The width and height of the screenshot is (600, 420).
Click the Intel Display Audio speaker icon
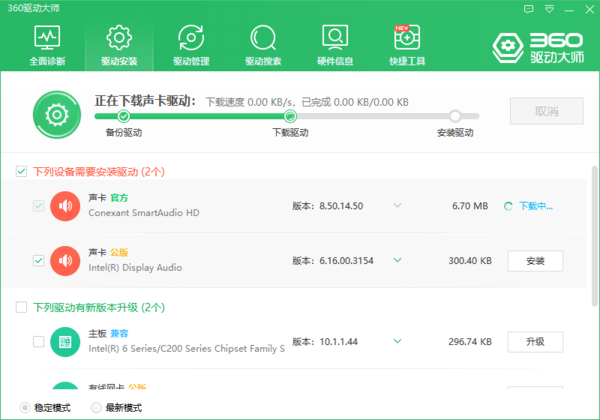pyautogui.click(x=65, y=260)
